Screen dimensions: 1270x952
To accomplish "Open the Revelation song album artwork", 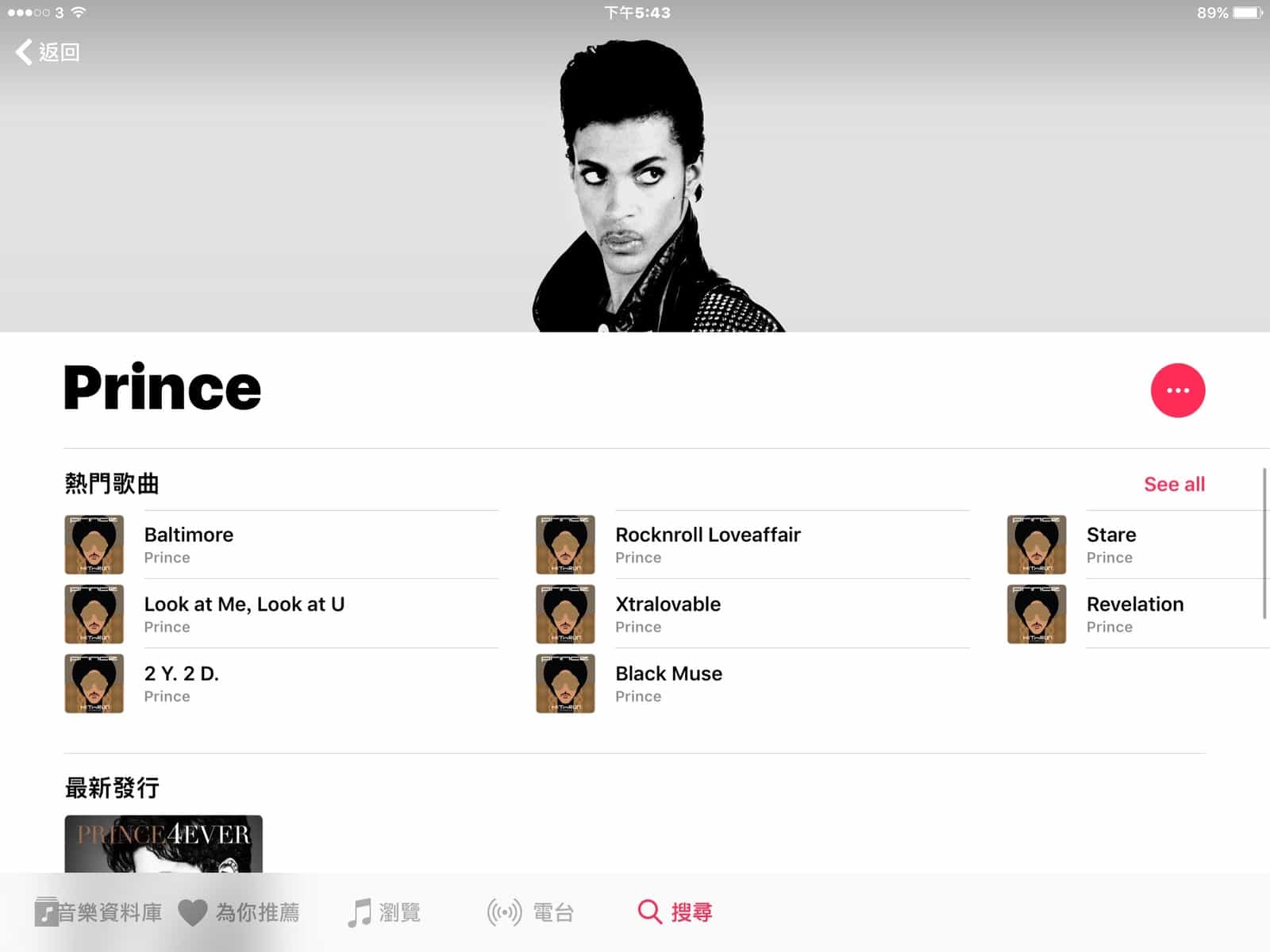I will point(1036,614).
